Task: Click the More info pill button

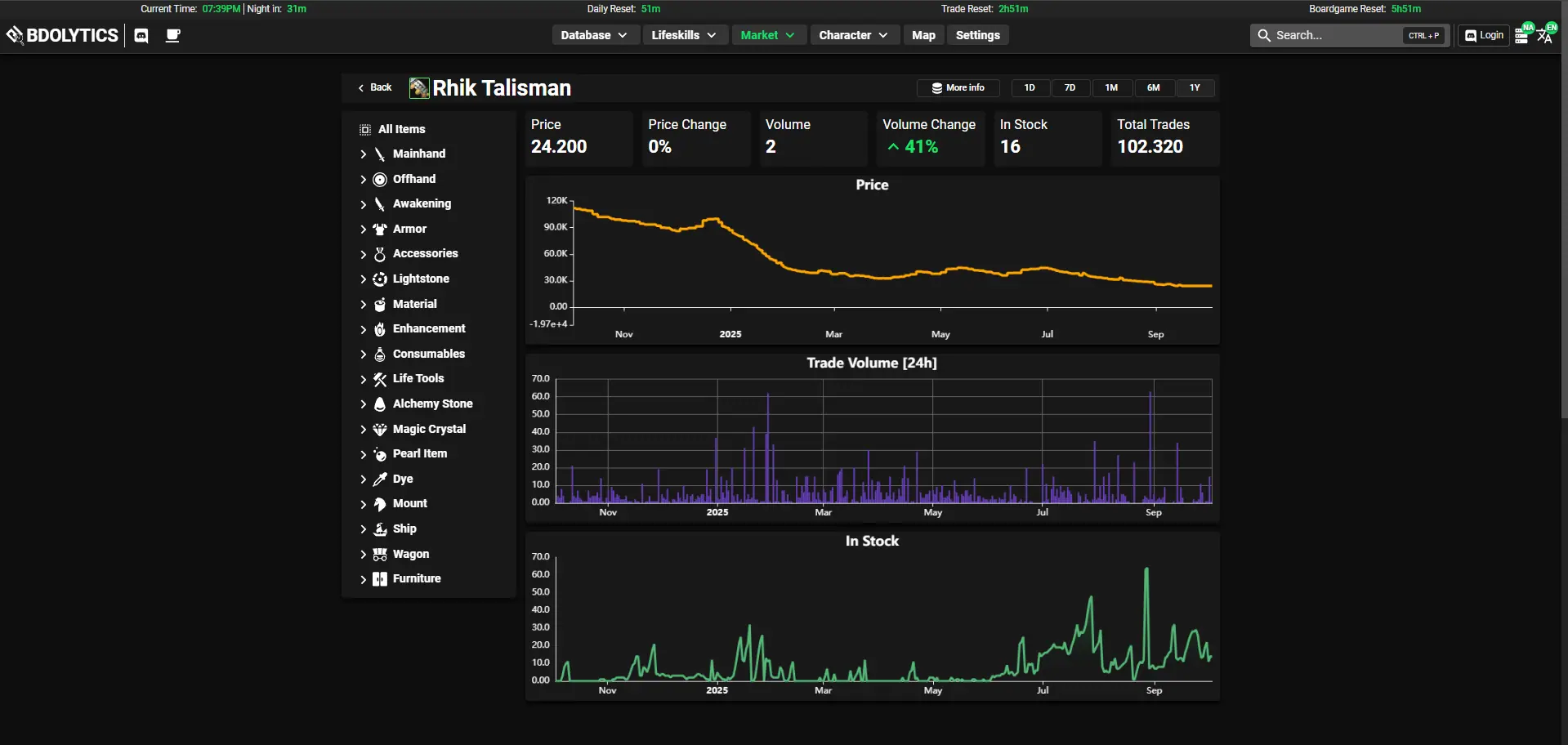Action: [958, 87]
